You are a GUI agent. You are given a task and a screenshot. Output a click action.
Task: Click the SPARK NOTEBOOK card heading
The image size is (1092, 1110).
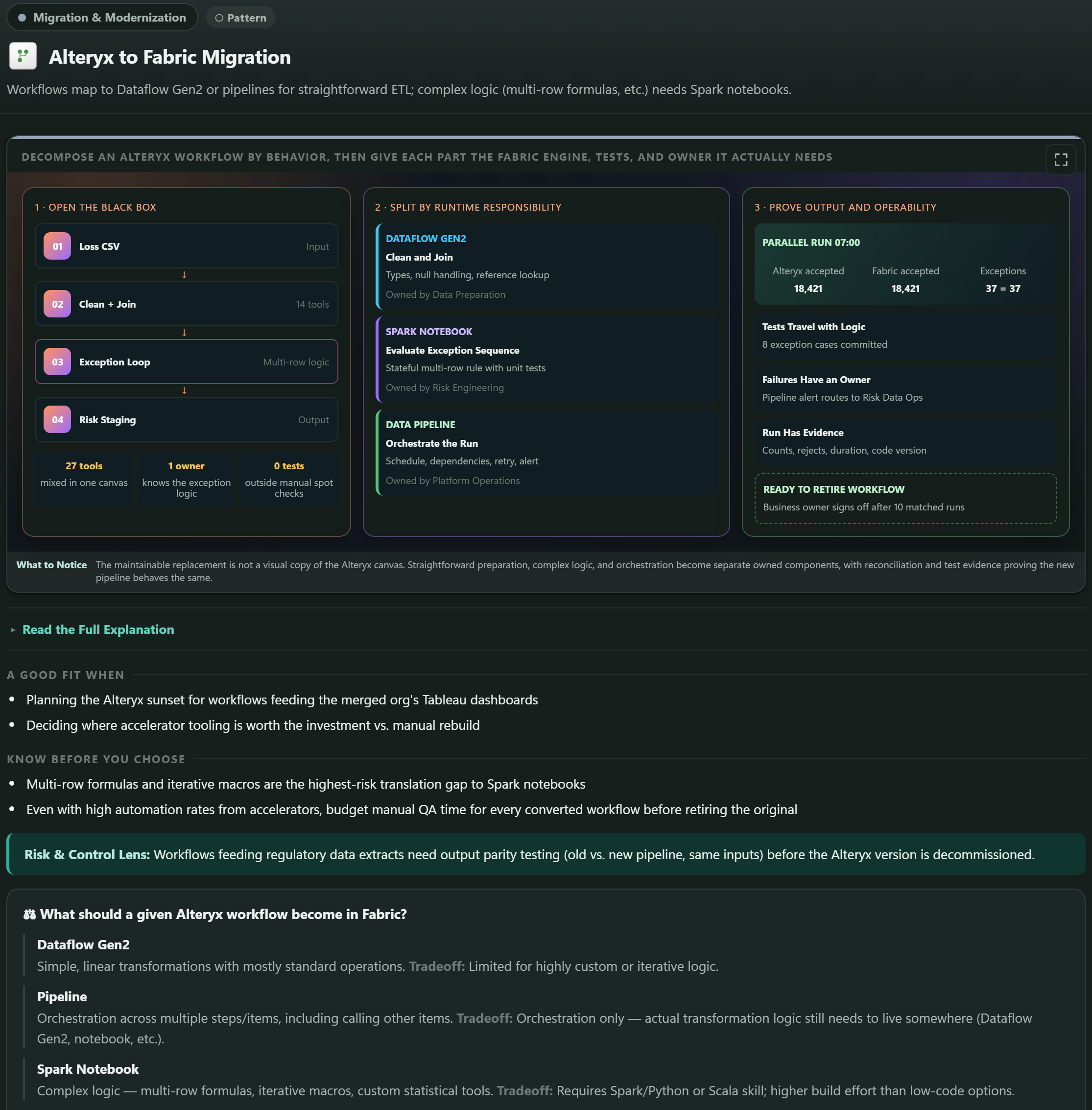pyautogui.click(x=429, y=332)
